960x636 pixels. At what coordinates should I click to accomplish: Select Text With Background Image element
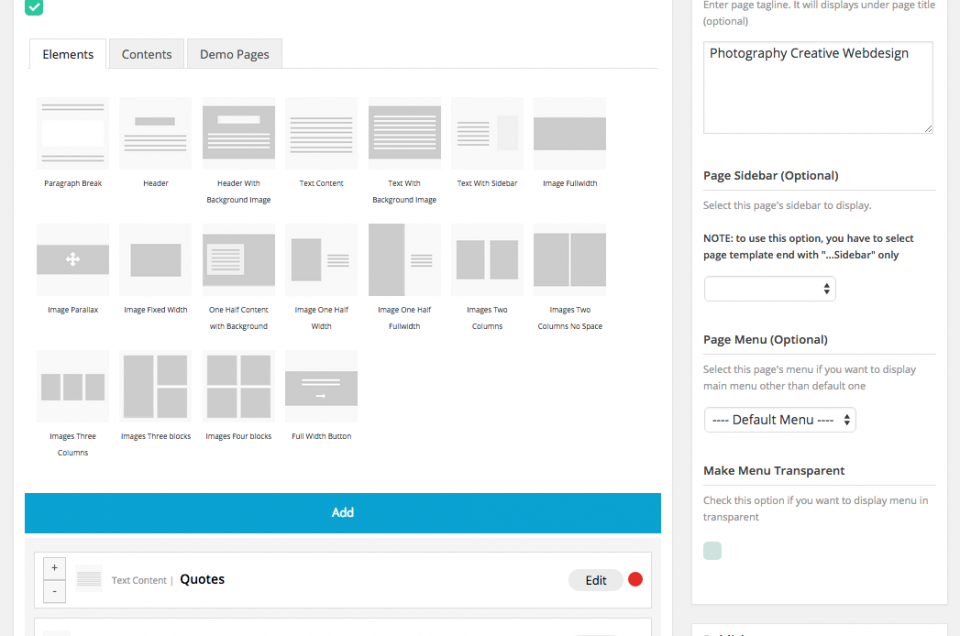point(405,133)
